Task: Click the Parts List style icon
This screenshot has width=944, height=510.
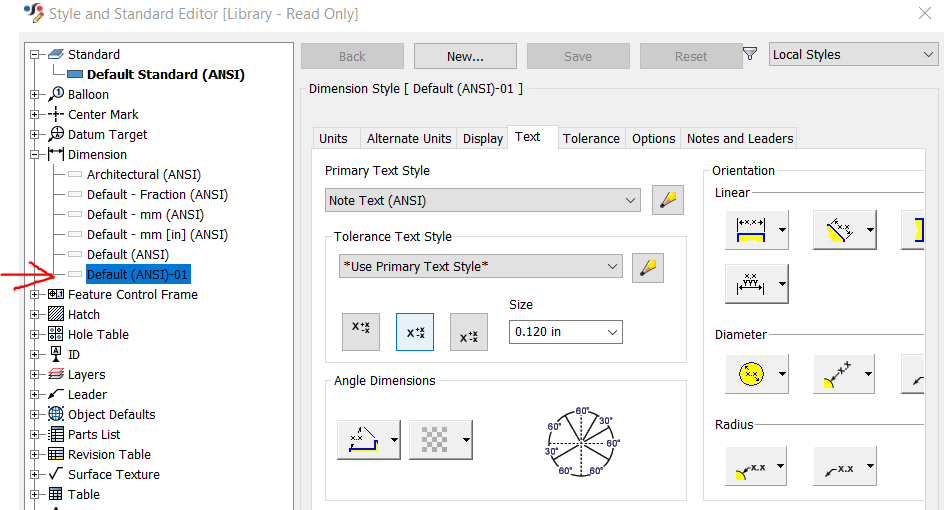Action: 56,434
